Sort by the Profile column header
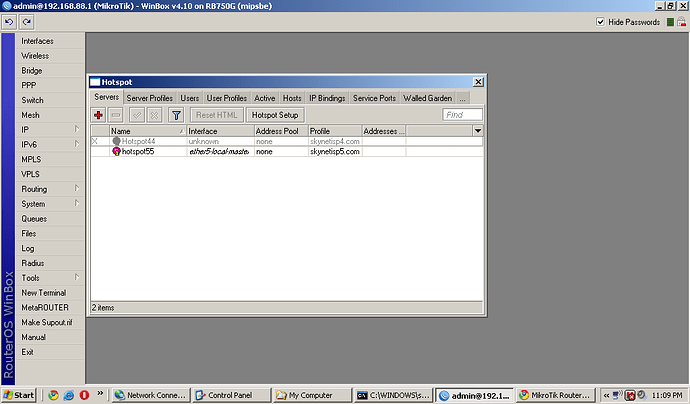690x404 pixels. 335,131
